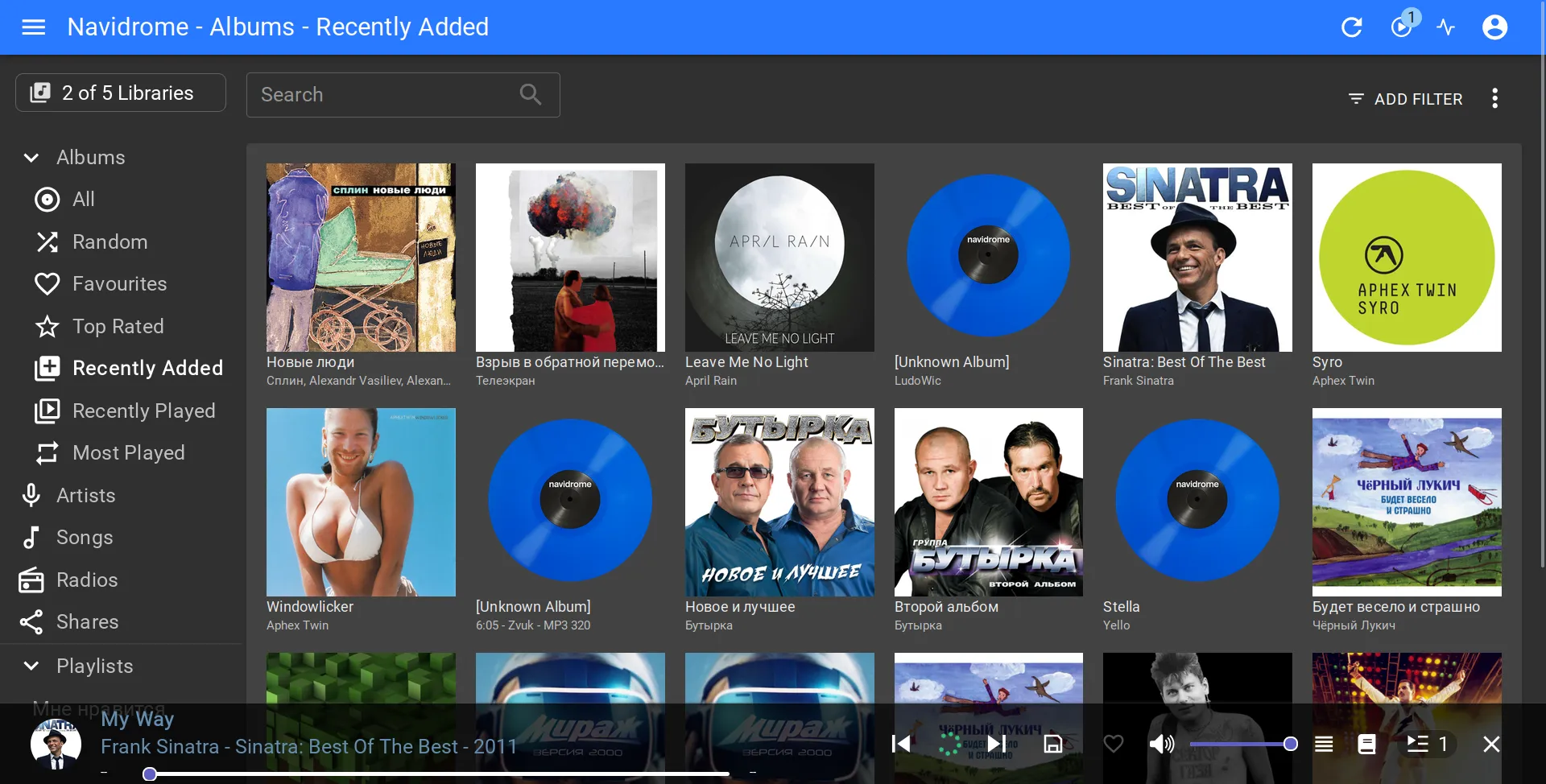This screenshot has width=1546, height=784.
Task: Go to Songs section
Action: (121, 538)
